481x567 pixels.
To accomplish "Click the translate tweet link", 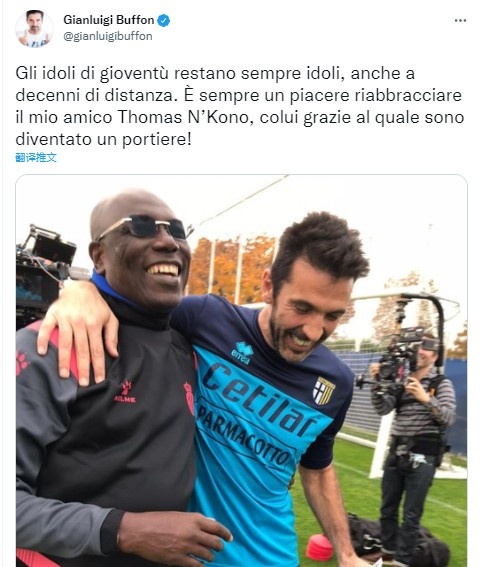I will click(x=36, y=157).
